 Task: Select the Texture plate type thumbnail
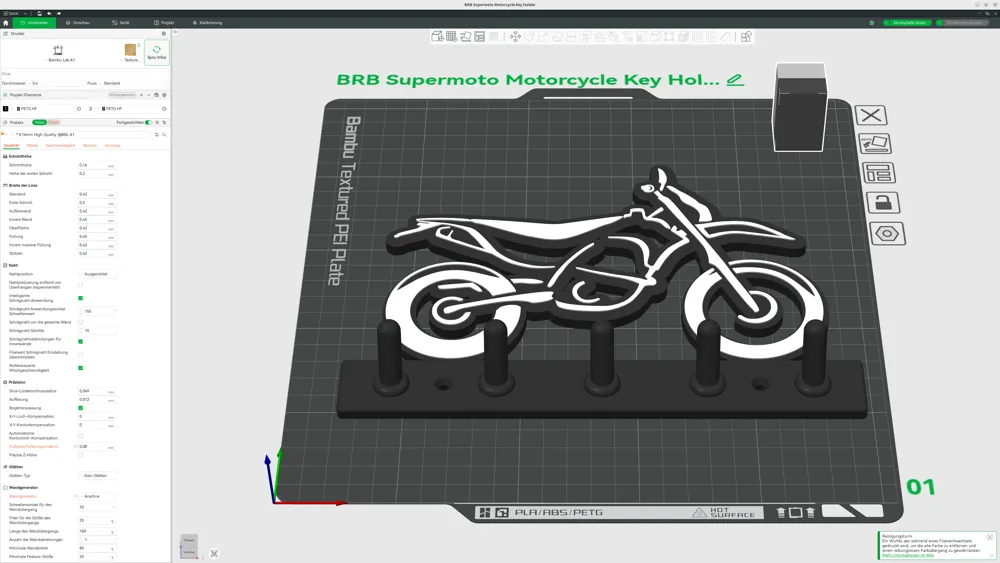130,52
